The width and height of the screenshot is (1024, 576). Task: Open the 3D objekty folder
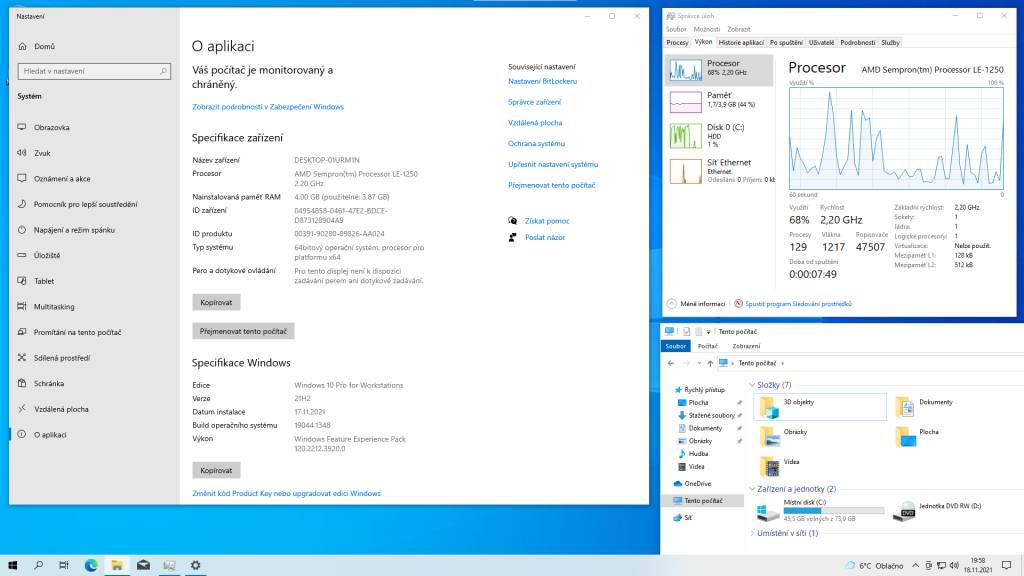click(x=818, y=405)
